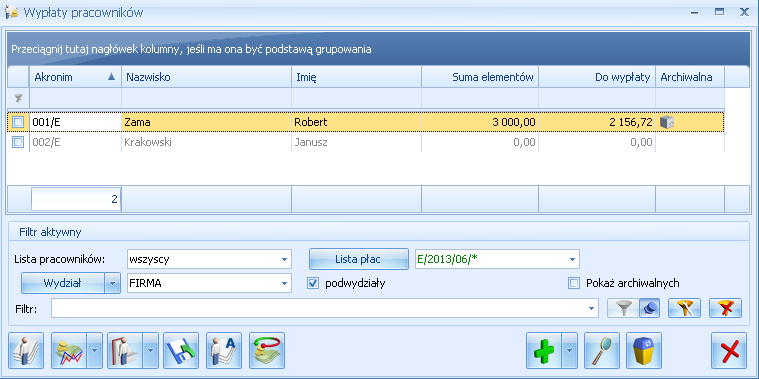
Task: Close window with red X button
Action: tap(729, 350)
